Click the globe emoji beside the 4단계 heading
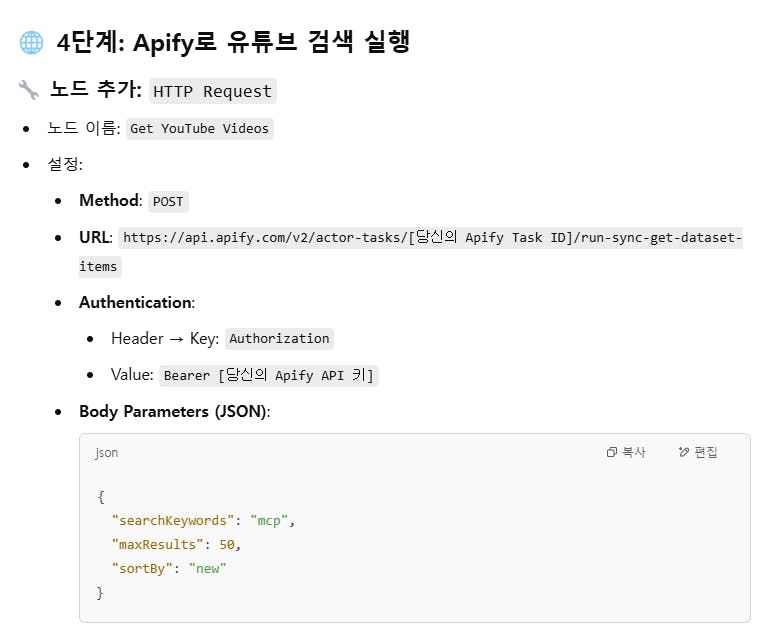The width and height of the screenshot is (770, 635). (x=30, y=43)
